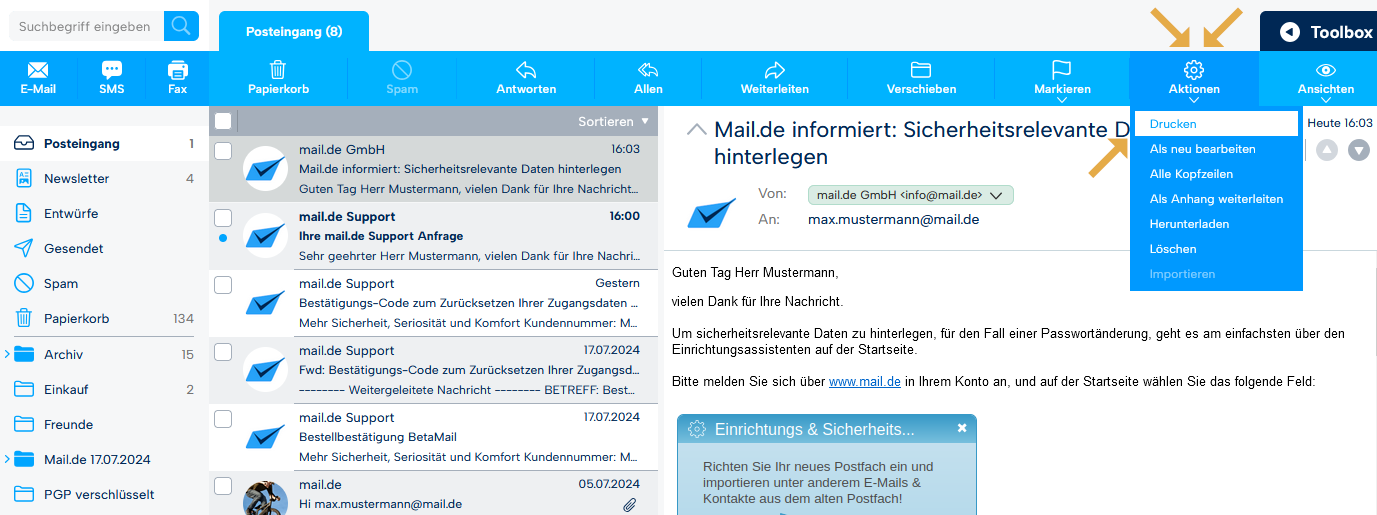This screenshot has height=515, width=1377.
Task: Select Als neu bearbeiten
Action: pos(1216,149)
